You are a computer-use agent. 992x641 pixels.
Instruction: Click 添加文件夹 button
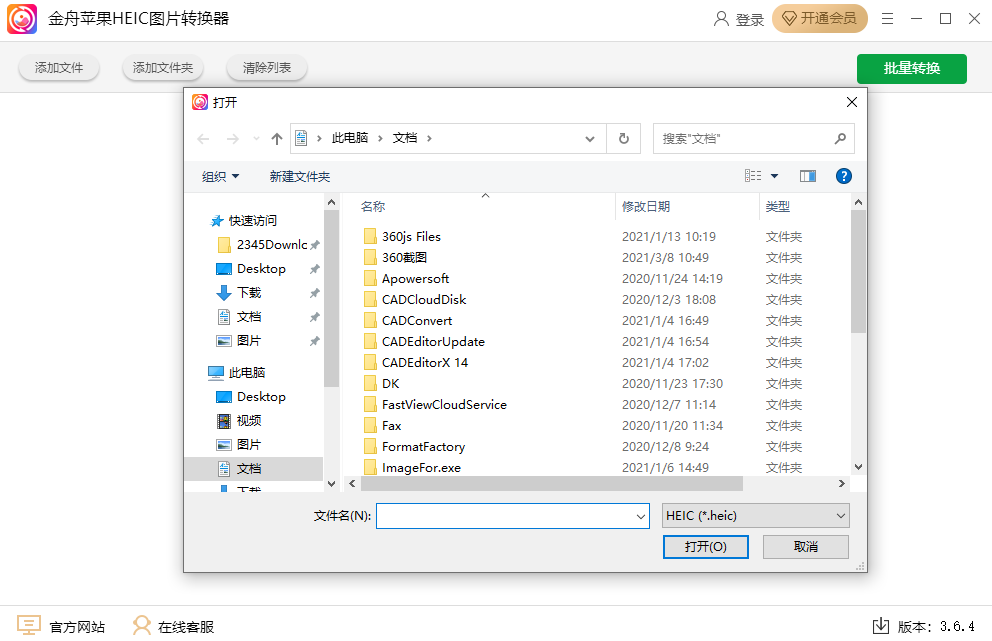[163, 68]
